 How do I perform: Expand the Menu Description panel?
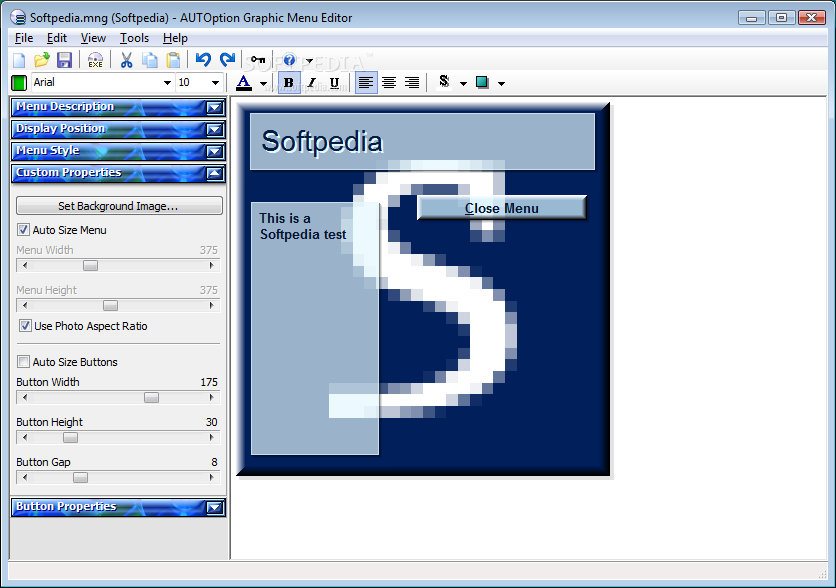click(215, 108)
